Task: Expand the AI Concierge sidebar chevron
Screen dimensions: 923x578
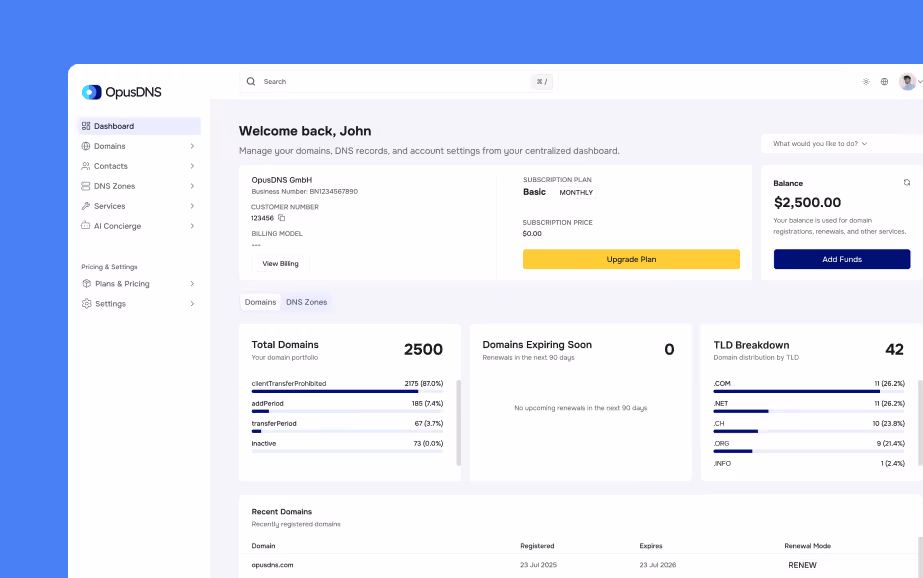Action: [x=192, y=226]
